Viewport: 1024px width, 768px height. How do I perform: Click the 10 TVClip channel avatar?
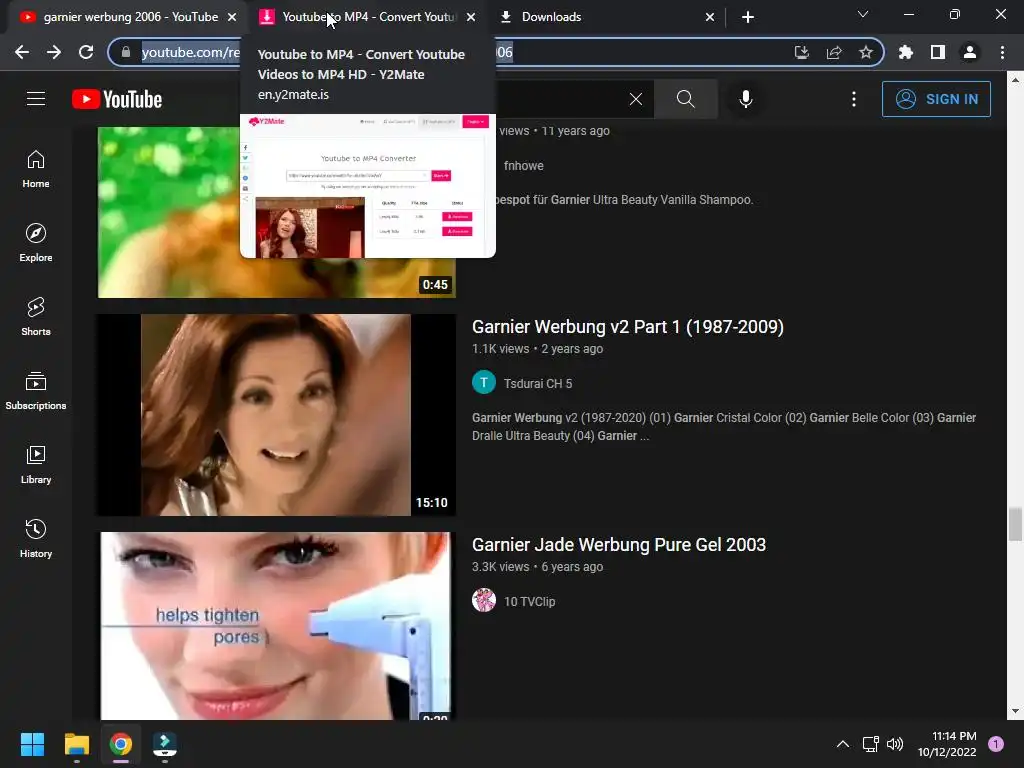tap(484, 600)
